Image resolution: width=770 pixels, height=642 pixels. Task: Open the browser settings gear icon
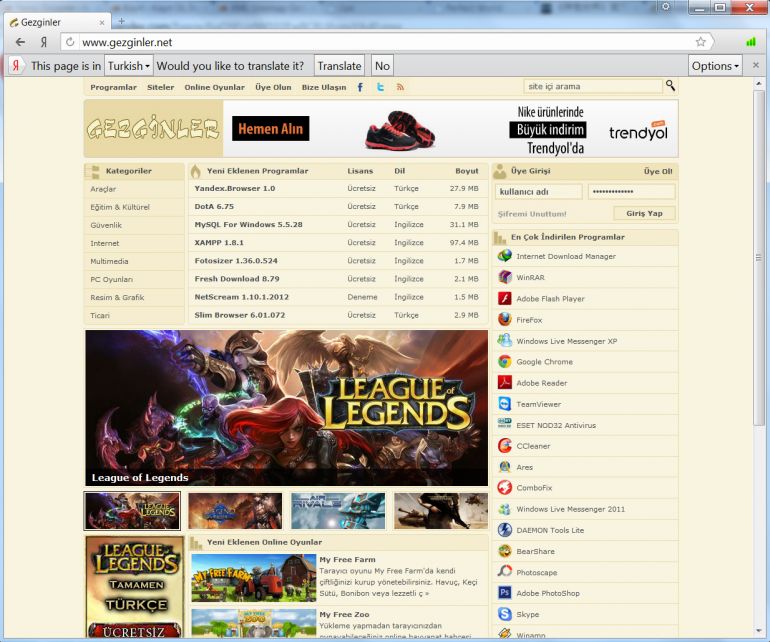666,6
